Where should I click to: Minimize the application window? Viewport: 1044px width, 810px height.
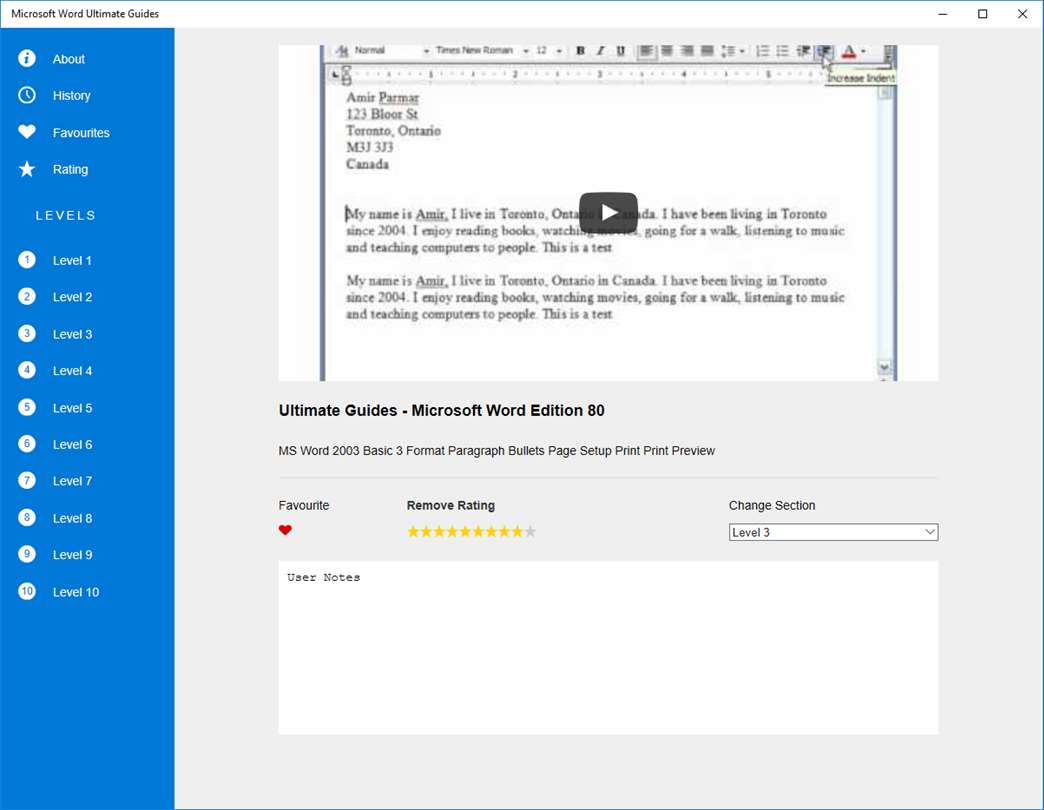942,14
